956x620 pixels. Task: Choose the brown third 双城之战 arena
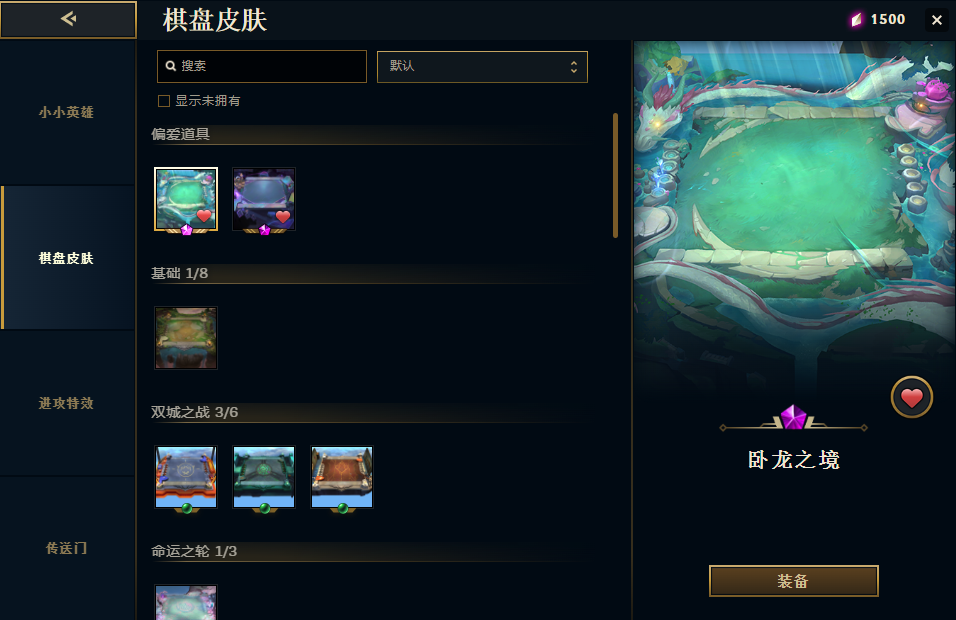pyautogui.click(x=342, y=477)
